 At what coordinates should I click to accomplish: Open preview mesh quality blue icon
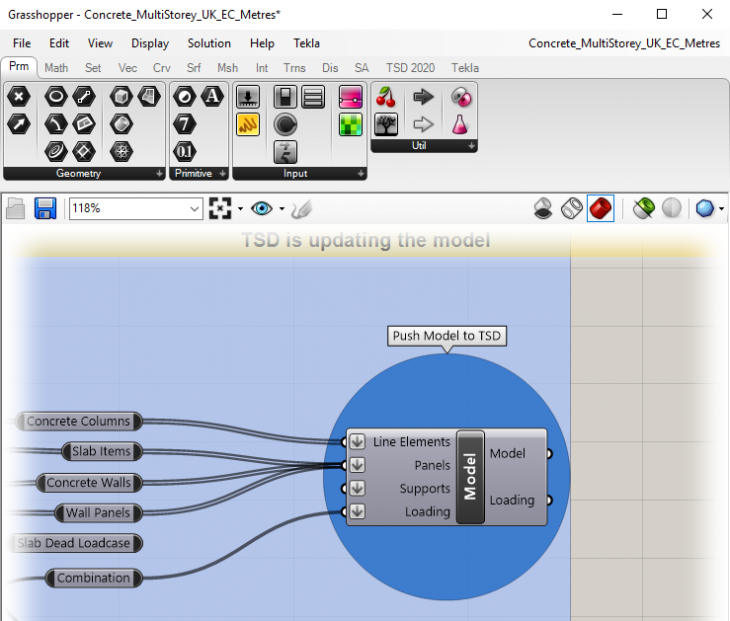click(x=705, y=208)
